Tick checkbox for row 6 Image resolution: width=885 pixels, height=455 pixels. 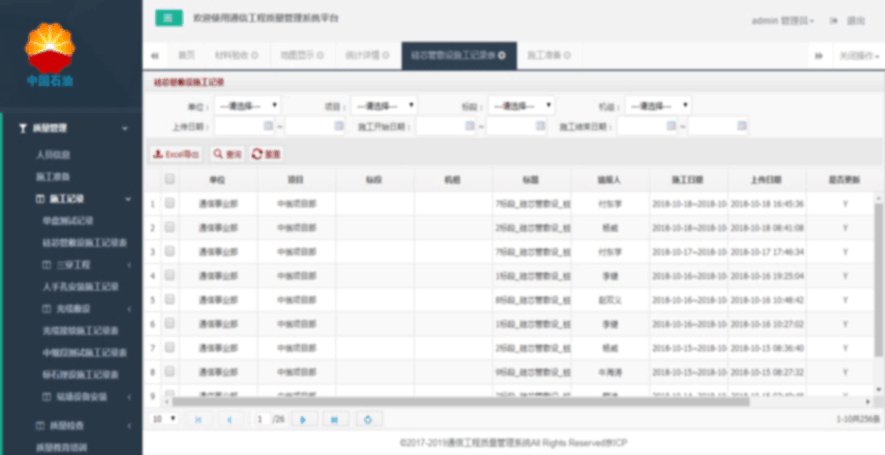click(x=169, y=324)
